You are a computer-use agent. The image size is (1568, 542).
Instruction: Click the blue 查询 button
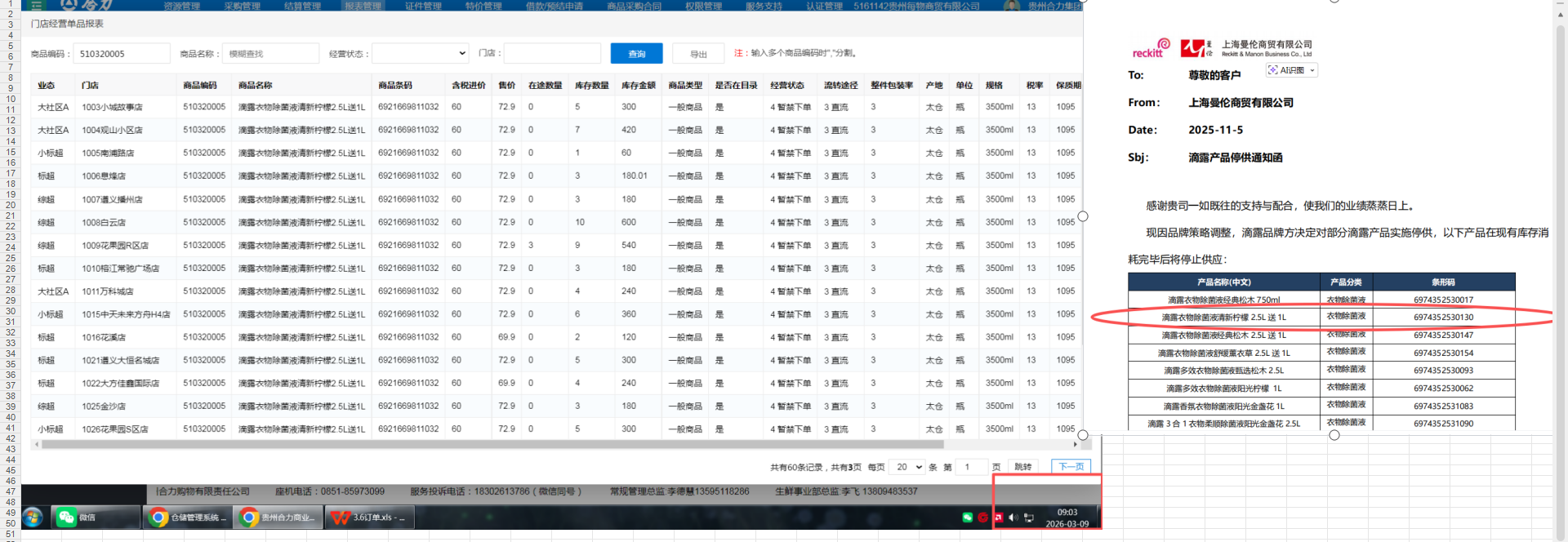pyautogui.click(x=636, y=54)
